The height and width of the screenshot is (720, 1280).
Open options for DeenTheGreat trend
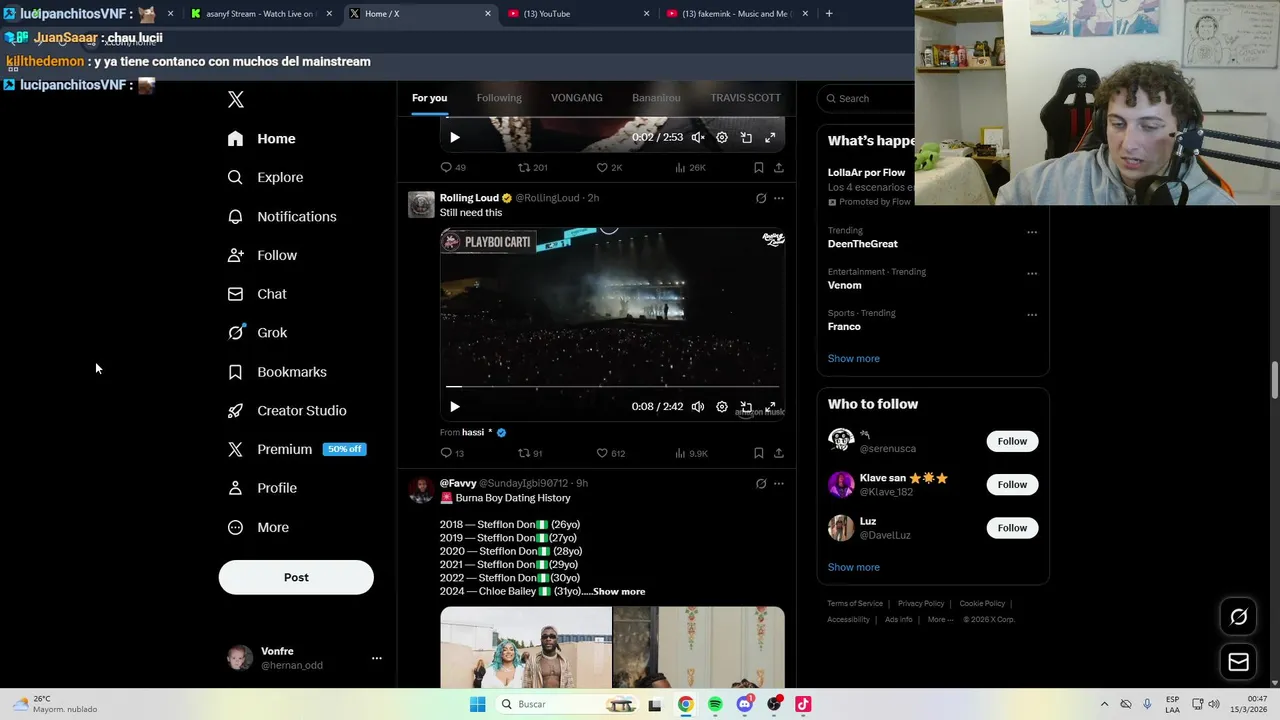tap(1032, 232)
